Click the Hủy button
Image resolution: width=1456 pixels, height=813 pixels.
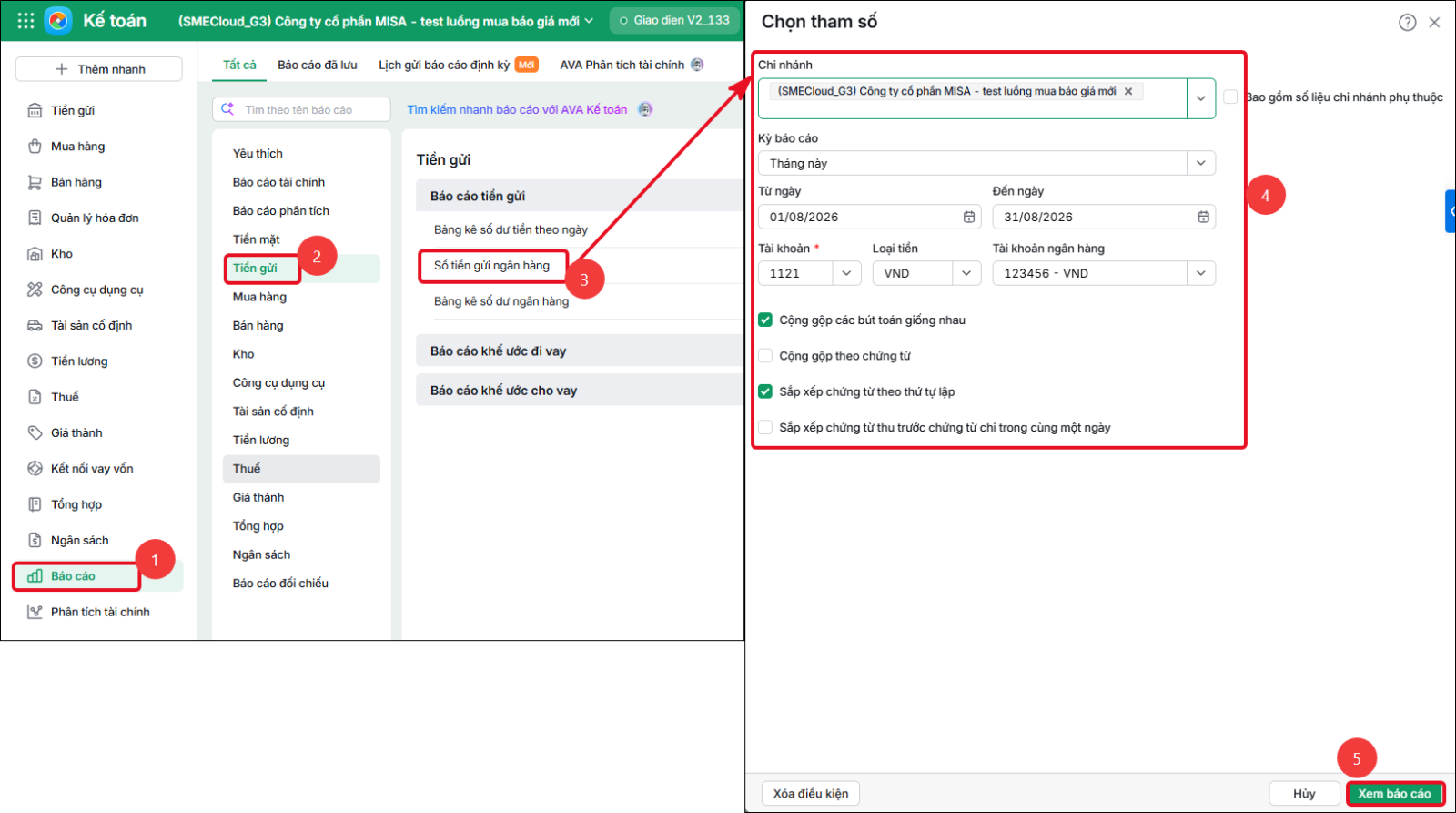[1304, 793]
